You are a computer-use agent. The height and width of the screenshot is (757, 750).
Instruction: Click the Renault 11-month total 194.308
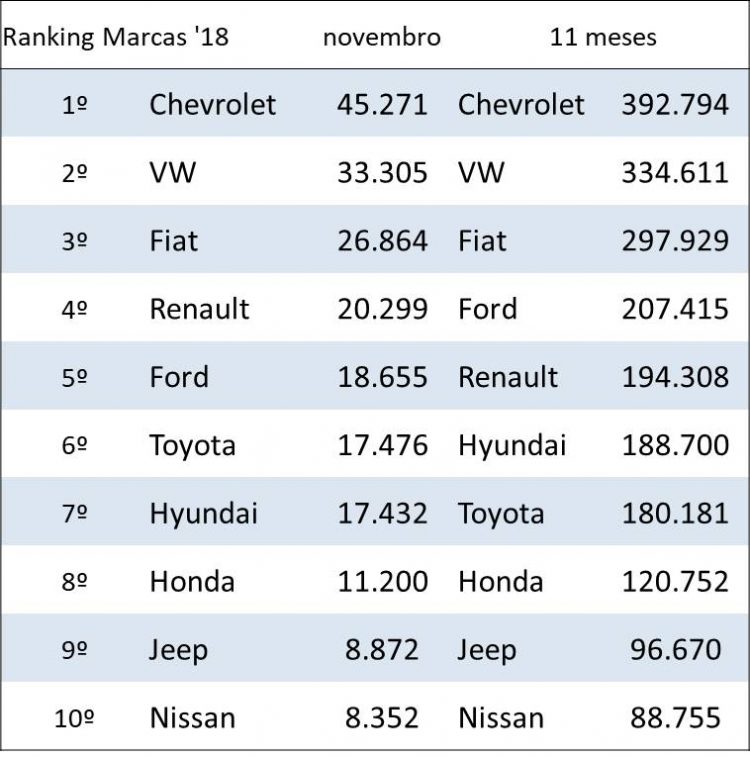pos(675,377)
